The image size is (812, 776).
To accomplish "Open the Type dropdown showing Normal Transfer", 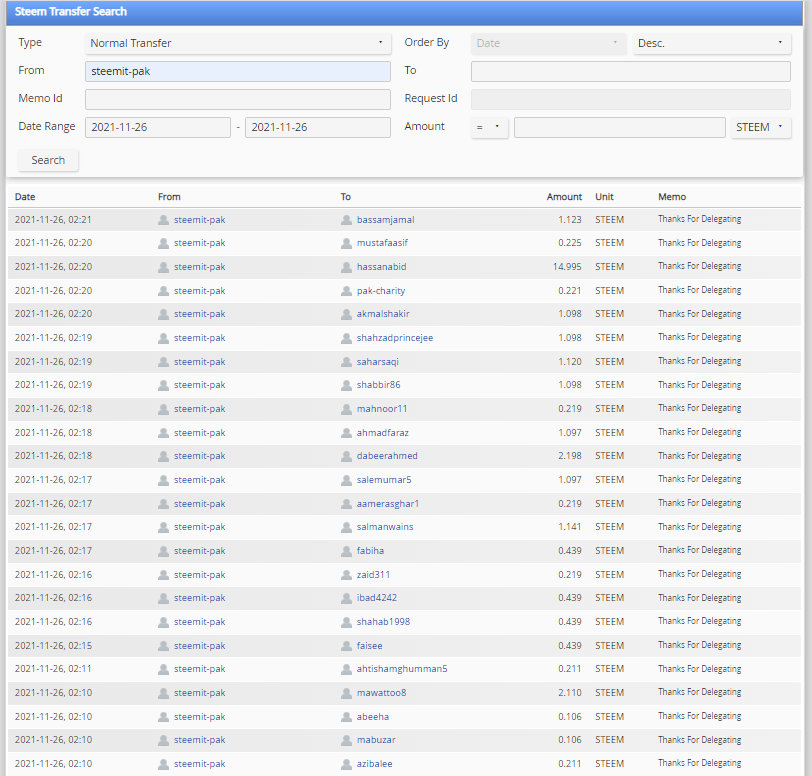I will (238, 43).
